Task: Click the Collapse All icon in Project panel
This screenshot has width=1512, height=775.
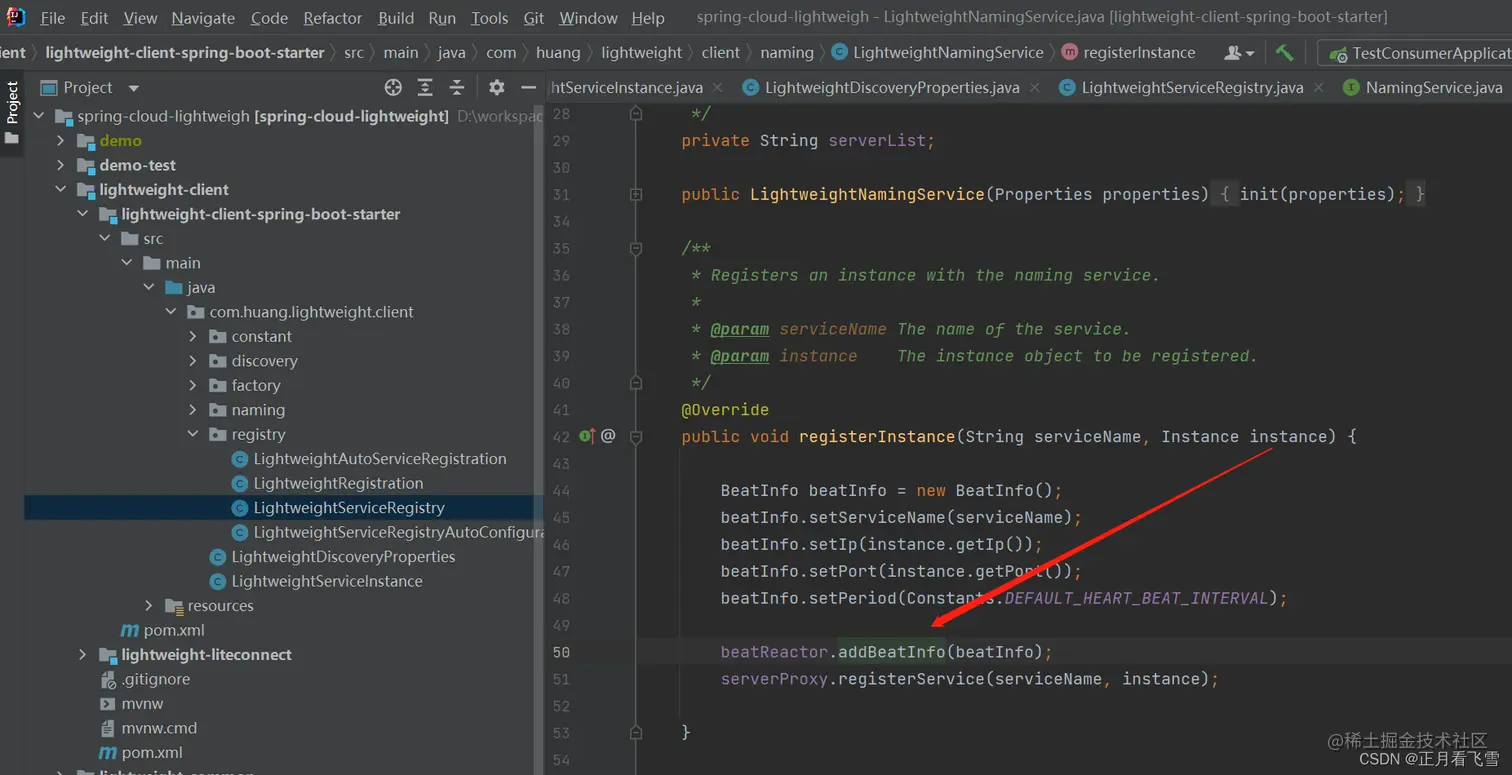Action: [x=457, y=87]
